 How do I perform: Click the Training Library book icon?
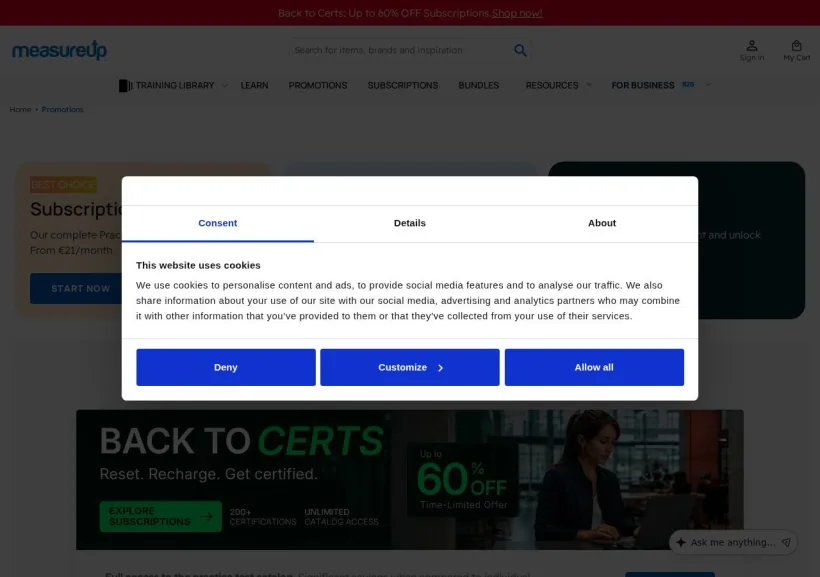pyautogui.click(x=126, y=85)
